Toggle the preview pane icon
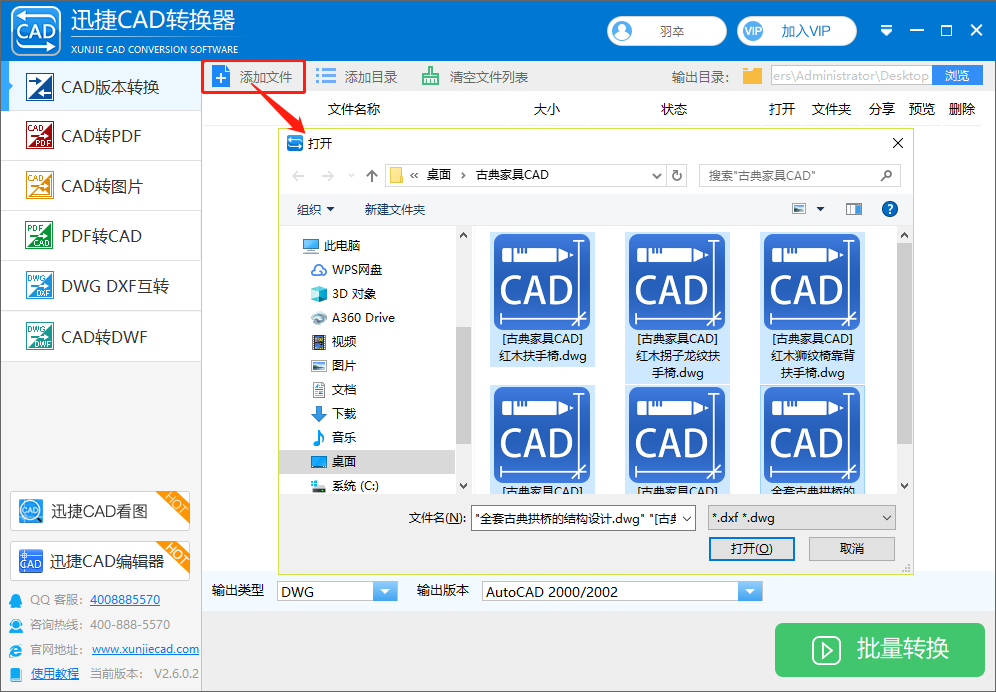 pyautogui.click(x=854, y=209)
